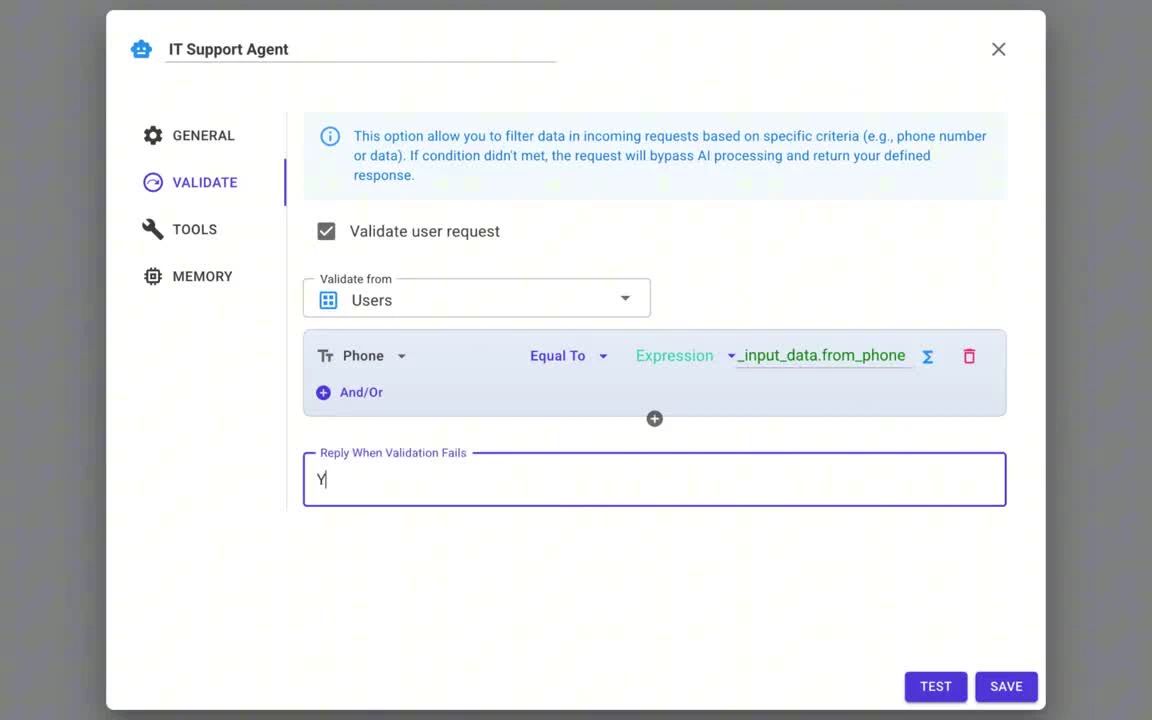The height and width of the screenshot is (720, 1152).
Task: Focus the Reply When Validation Fails field
Action: pyautogui.click(x=655, y=480)
